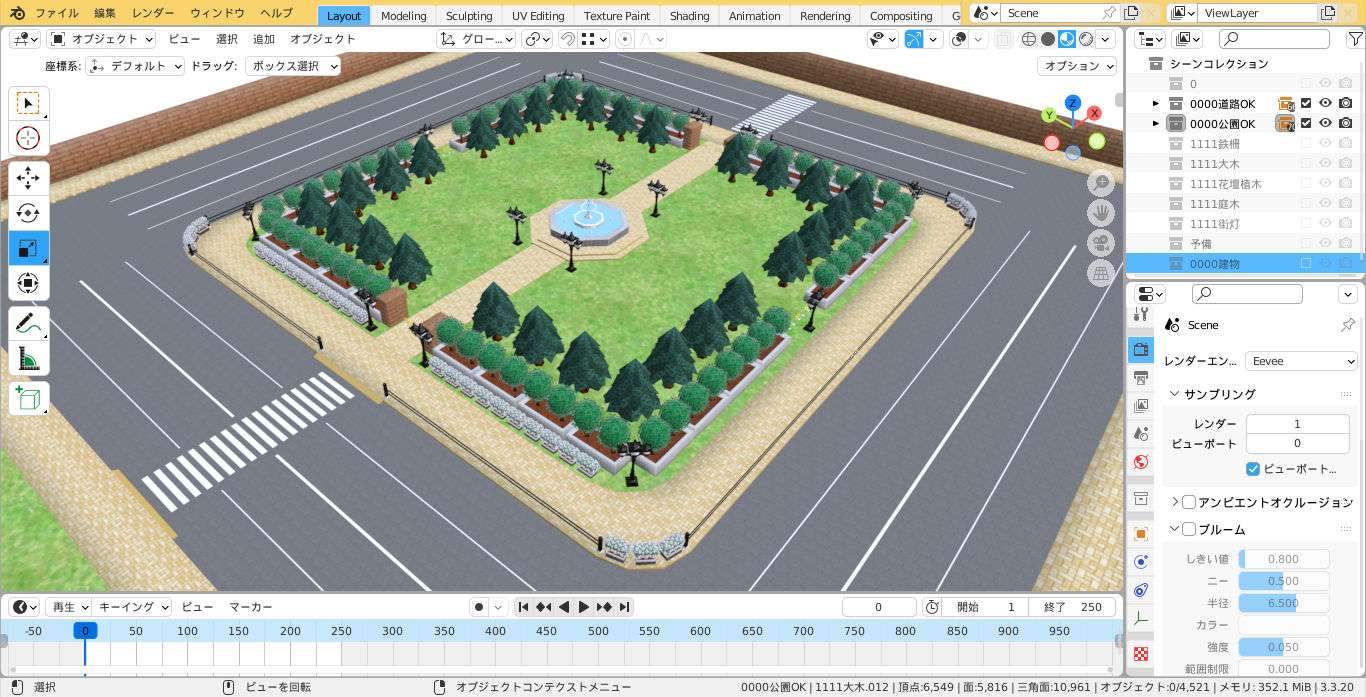Viewport: 1366px width, 697px height.
Task: Adjust the 半径 6.500 slider
Action: tap(1284, 603)
